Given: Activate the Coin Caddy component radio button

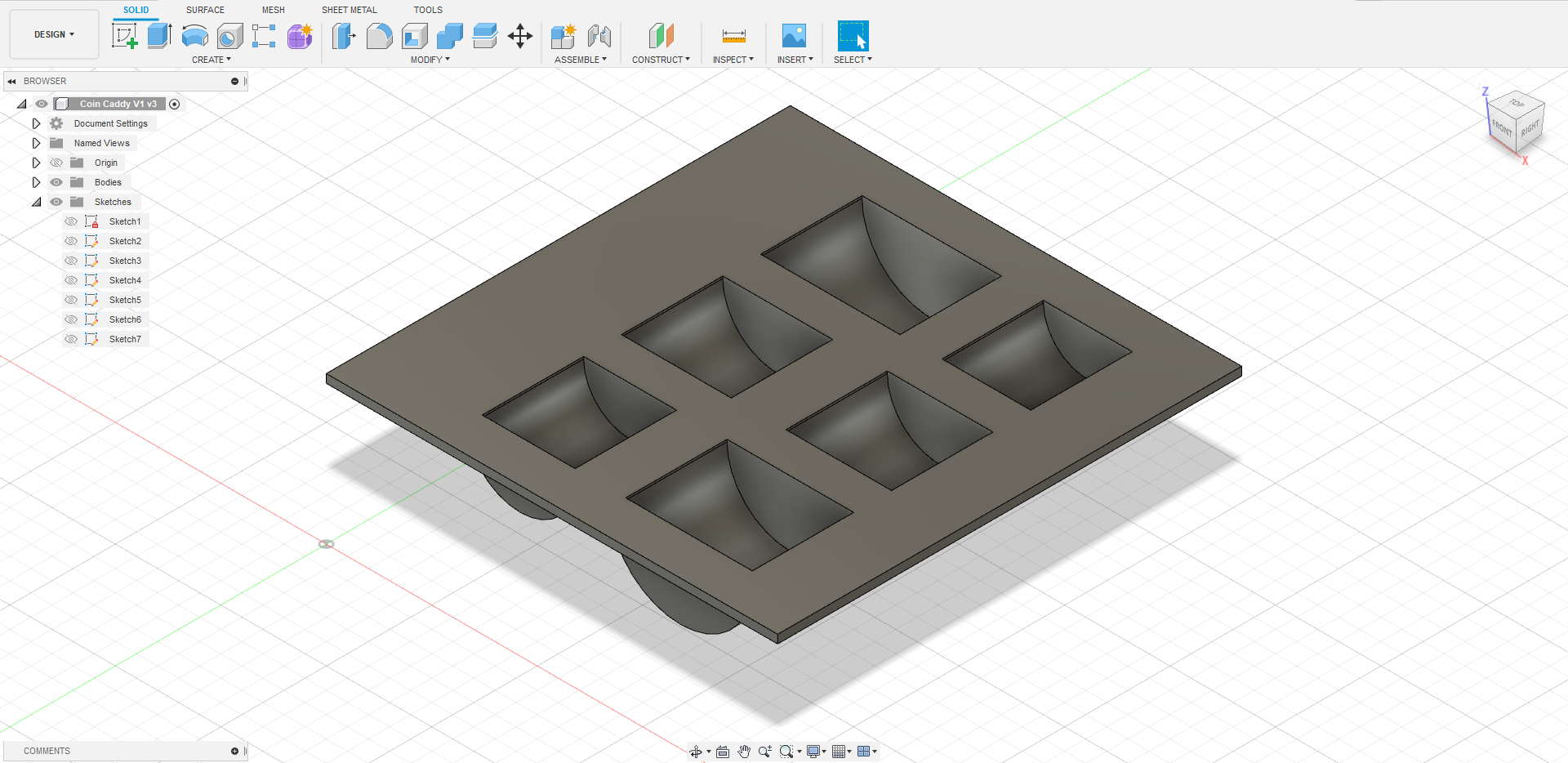Looking at the screenshot, I should pyautogui.click(x=174, y=104).
